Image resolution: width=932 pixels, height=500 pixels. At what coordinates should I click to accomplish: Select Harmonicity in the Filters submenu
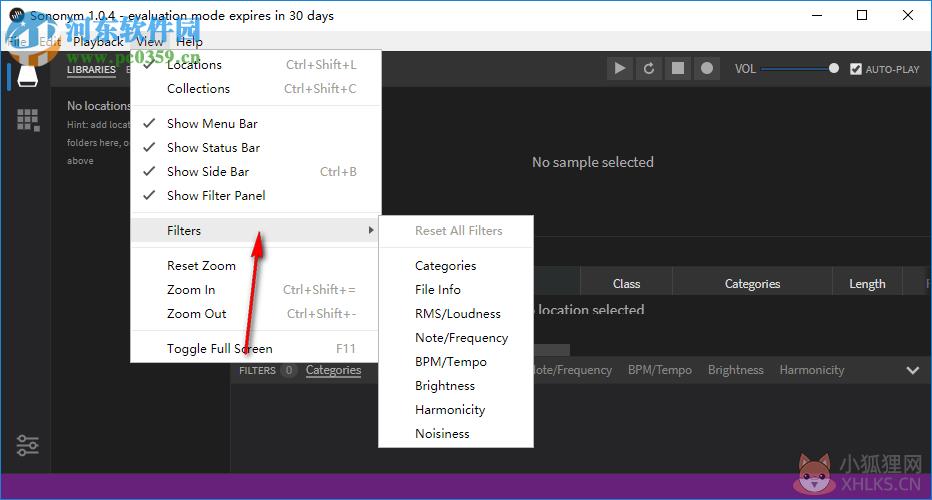coord(456,410)
